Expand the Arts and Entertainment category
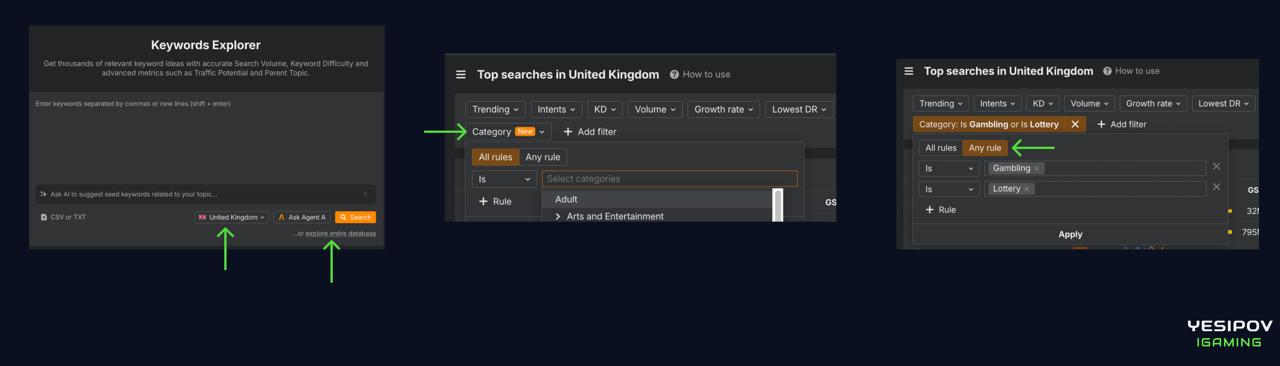1280x366 pixels. [558, 216]
